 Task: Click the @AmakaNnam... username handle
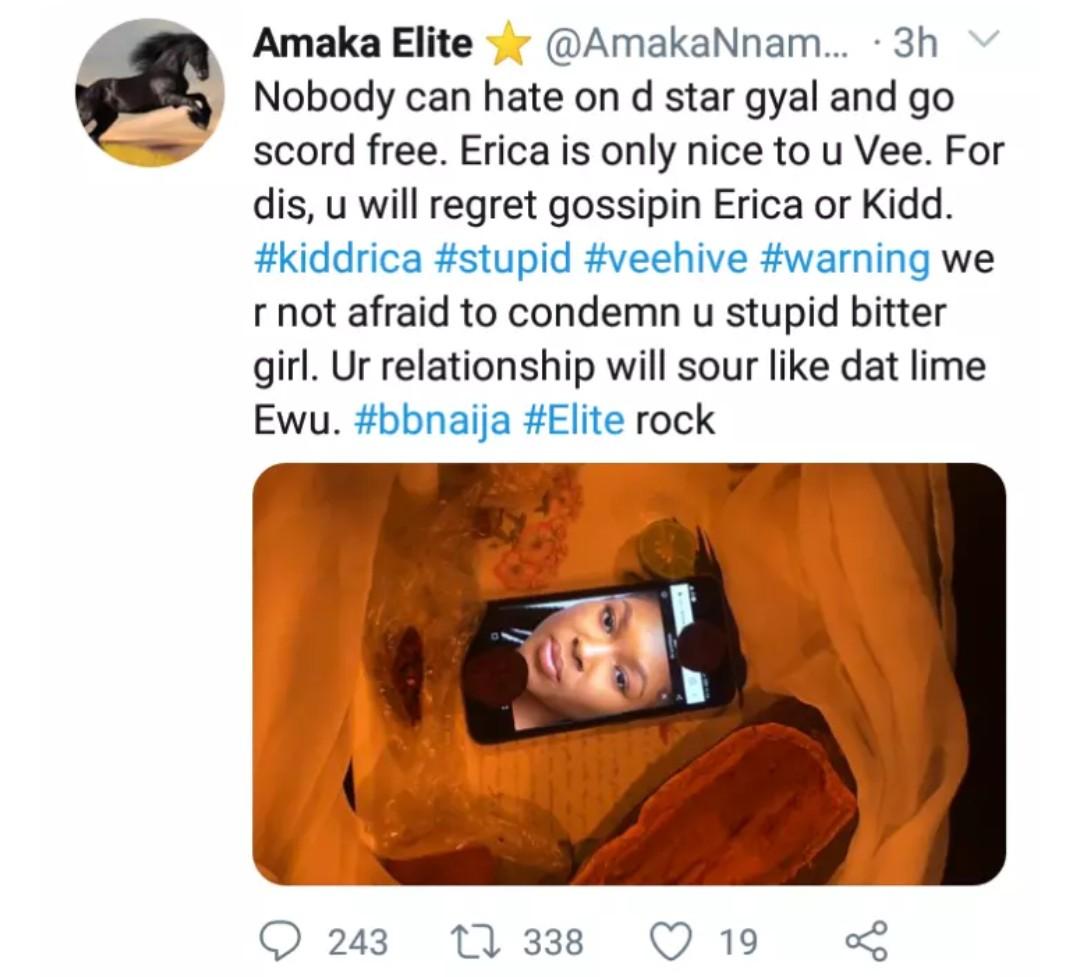pos(695,44)
